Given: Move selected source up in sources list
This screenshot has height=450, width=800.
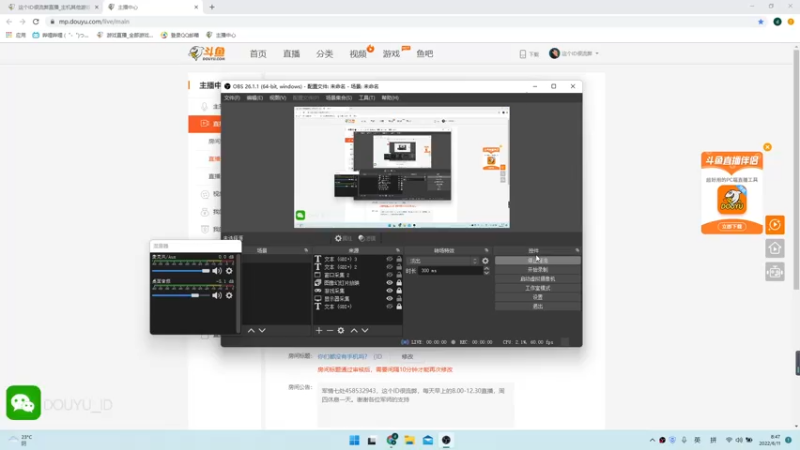Looking at the screenshot, I should [354, 331].
